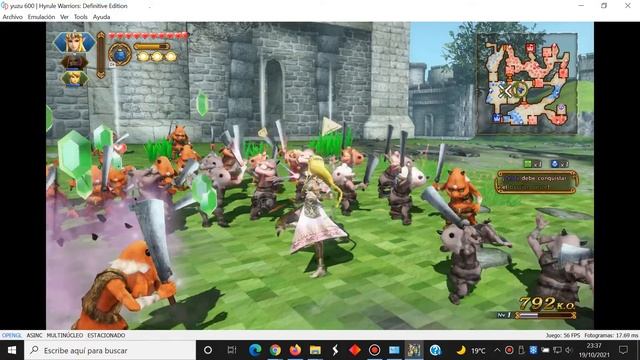The image size is (640, 360).
Task: Restore down the yuzu window
Action: [604, 6]
